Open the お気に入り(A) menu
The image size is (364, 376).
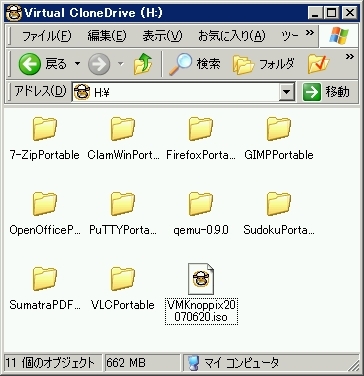click(x=232, y=36)
